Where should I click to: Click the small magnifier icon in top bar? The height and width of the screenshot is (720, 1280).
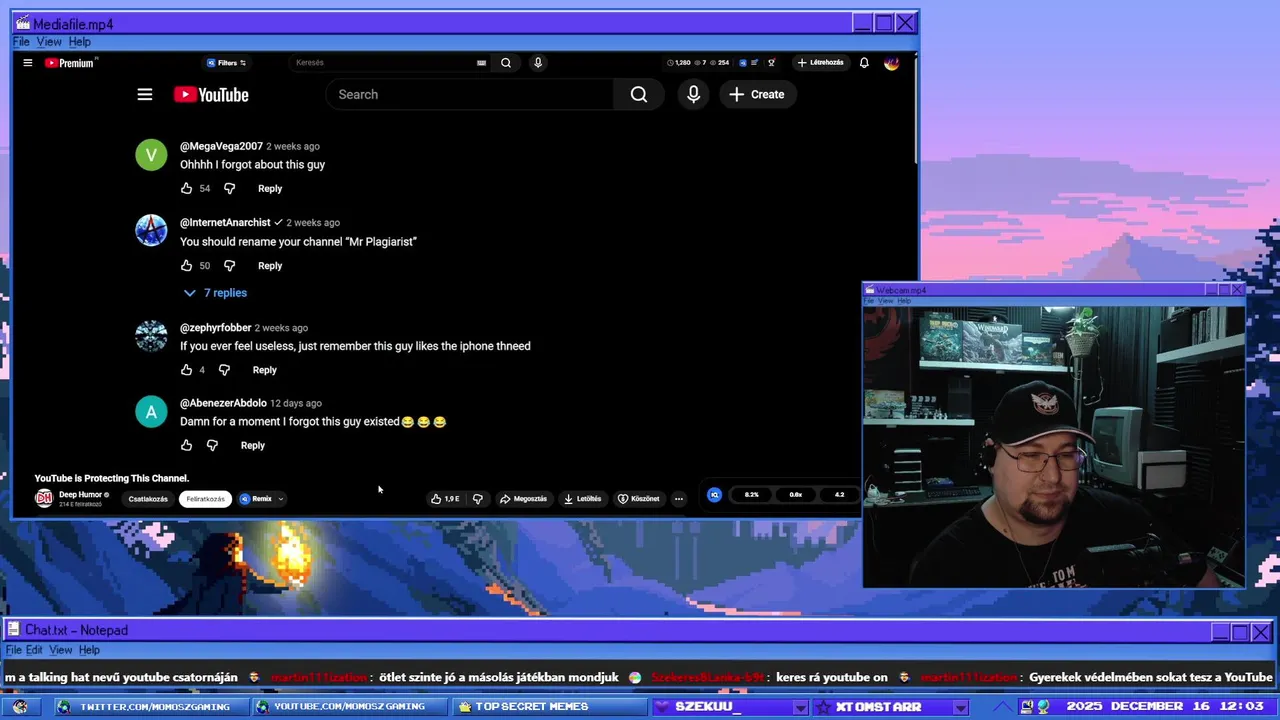(506, 63)
